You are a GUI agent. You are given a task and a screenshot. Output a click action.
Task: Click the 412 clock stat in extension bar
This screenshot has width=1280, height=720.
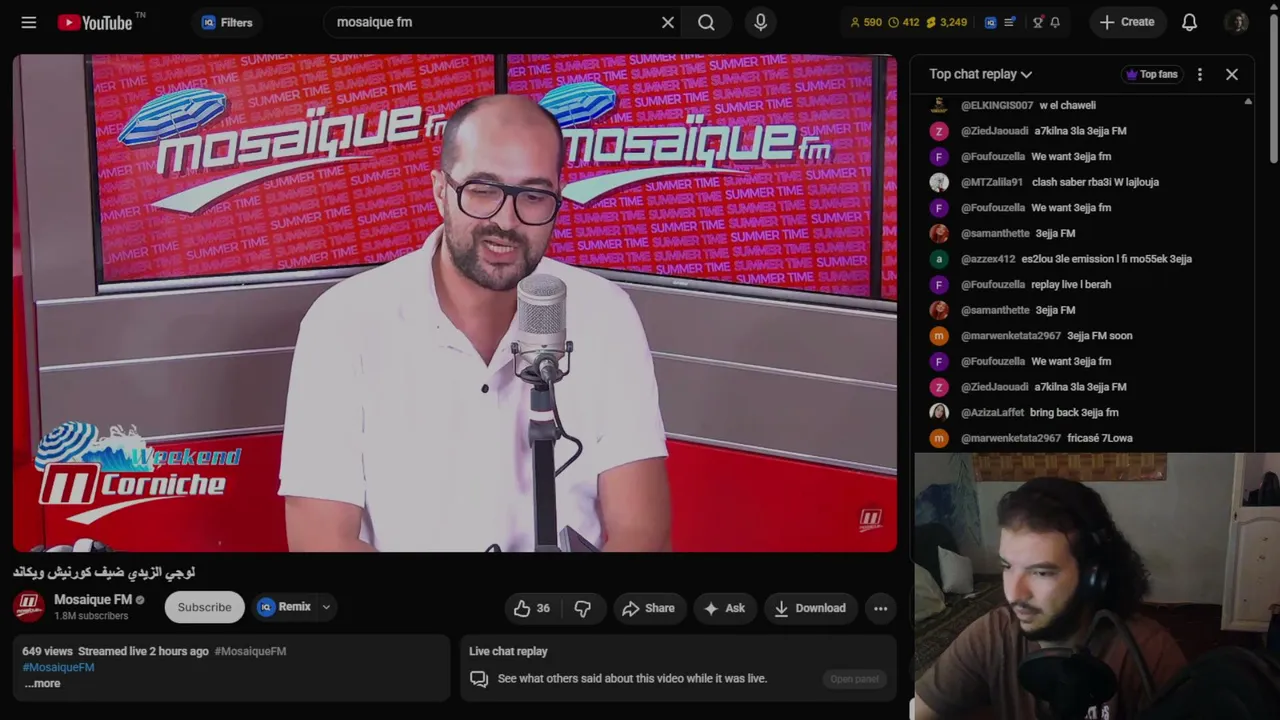click(904, 22)
